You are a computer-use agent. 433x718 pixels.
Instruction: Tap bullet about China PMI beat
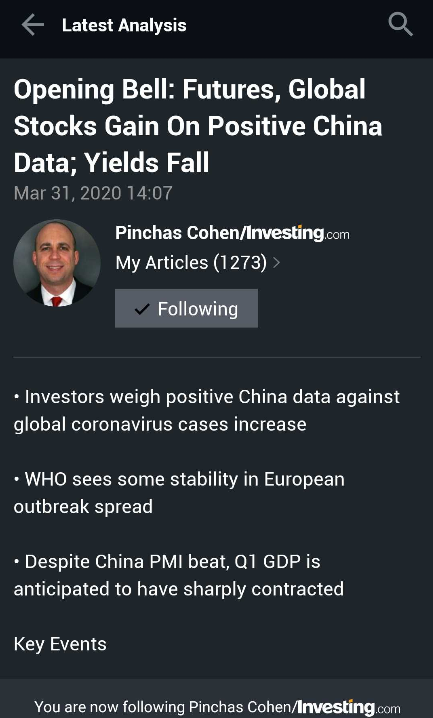[x=179, y=575]
